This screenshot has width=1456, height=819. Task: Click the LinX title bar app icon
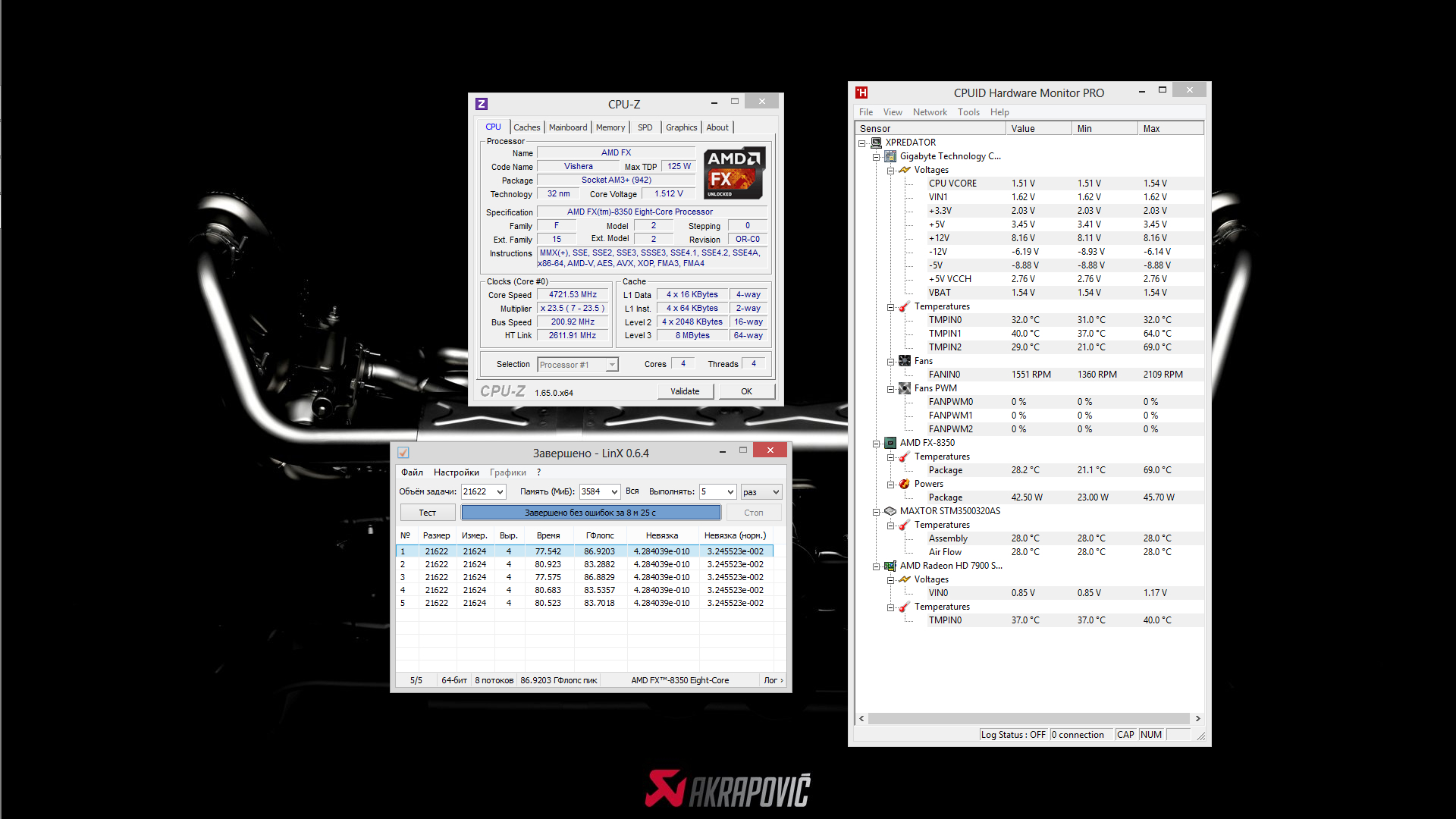403,453
